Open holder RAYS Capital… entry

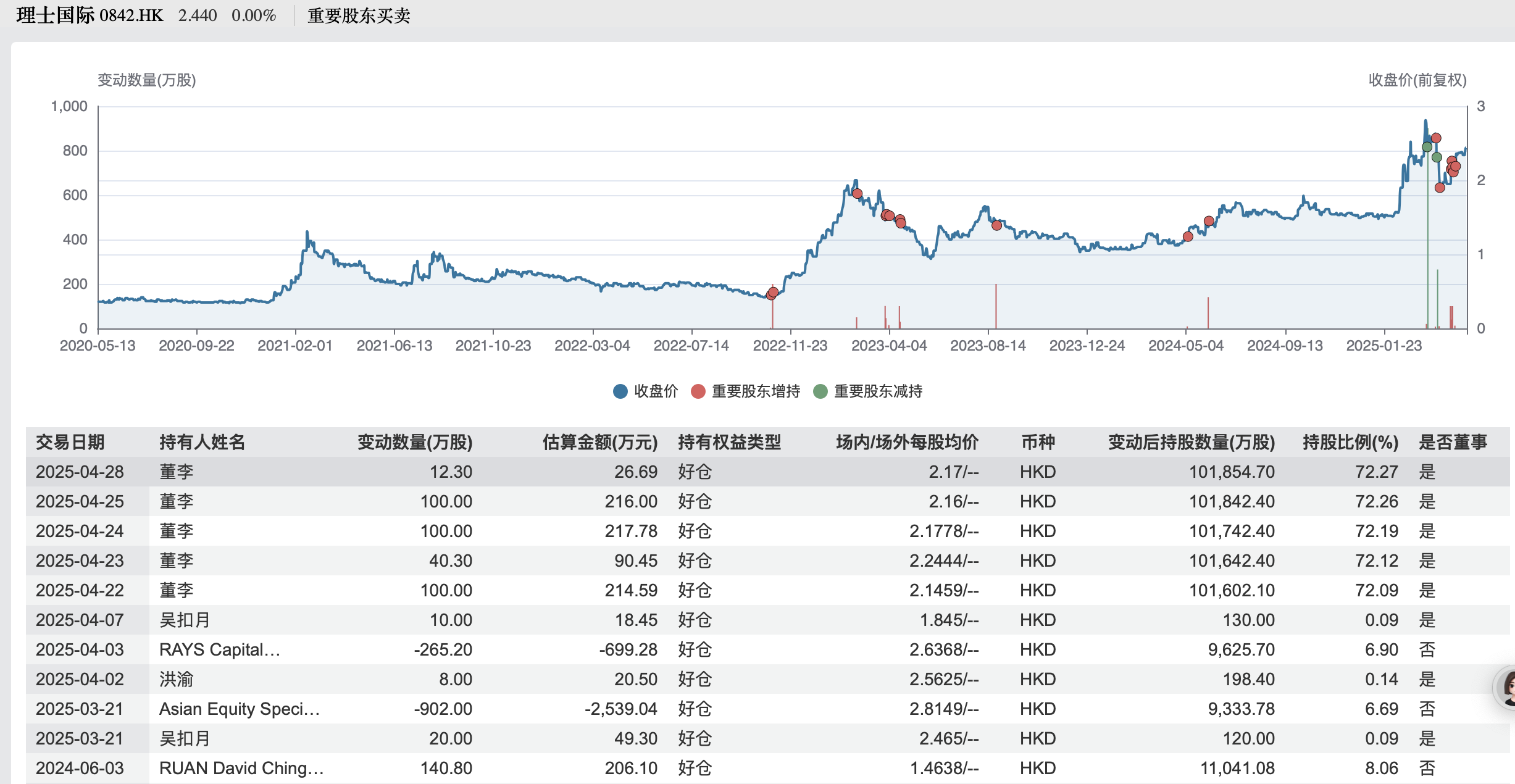(219, 649)
